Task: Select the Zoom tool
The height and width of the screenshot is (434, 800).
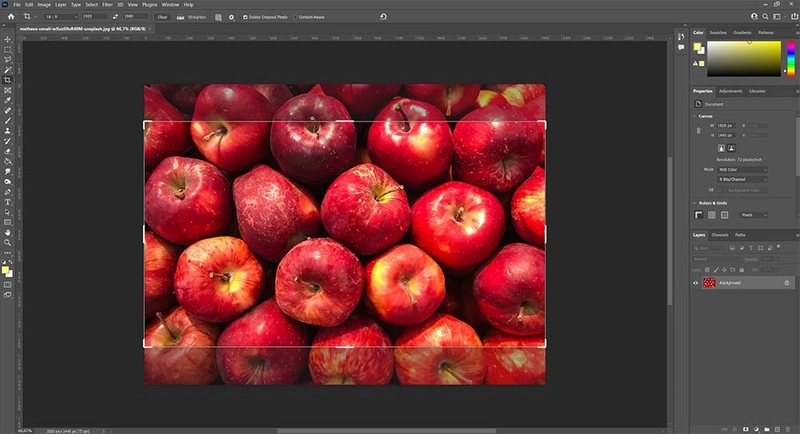Action: 8,243
